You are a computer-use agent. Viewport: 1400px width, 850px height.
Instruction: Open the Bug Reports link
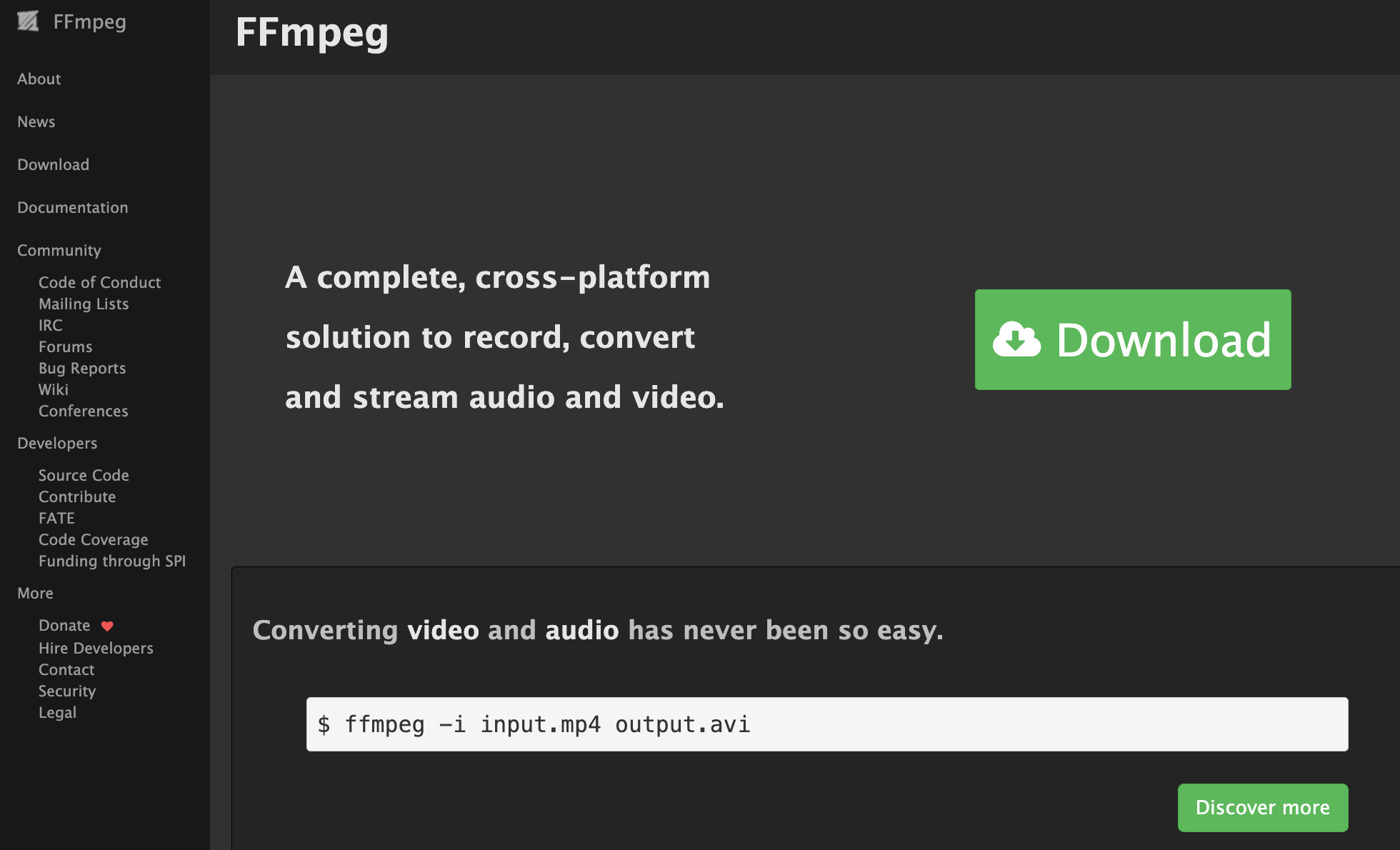pos(82,368)
